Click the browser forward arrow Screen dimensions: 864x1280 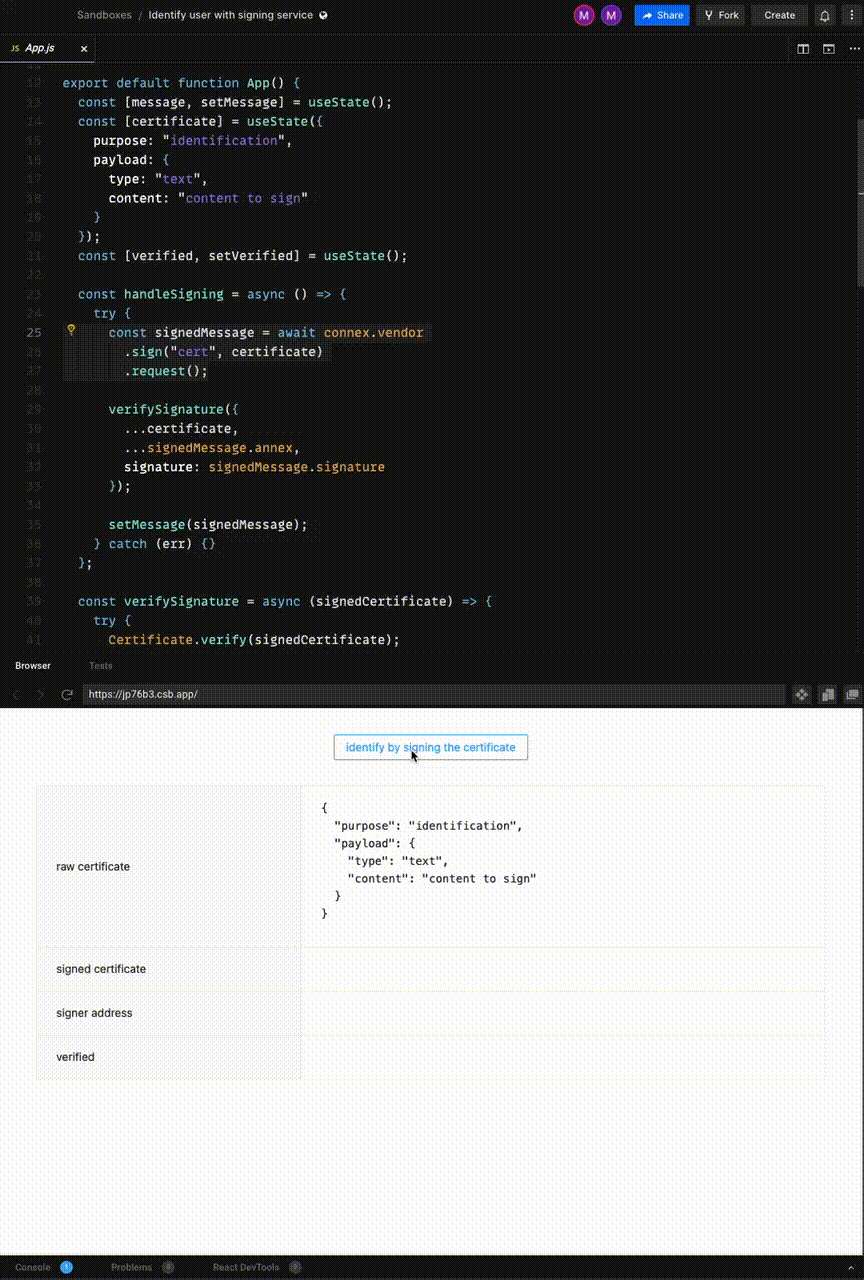pyautogui.click(x=41, y=694)
